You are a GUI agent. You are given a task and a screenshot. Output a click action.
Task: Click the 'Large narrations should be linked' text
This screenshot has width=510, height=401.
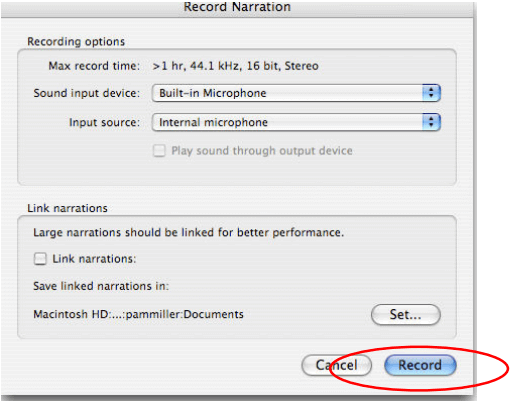(x=188, y=232)
